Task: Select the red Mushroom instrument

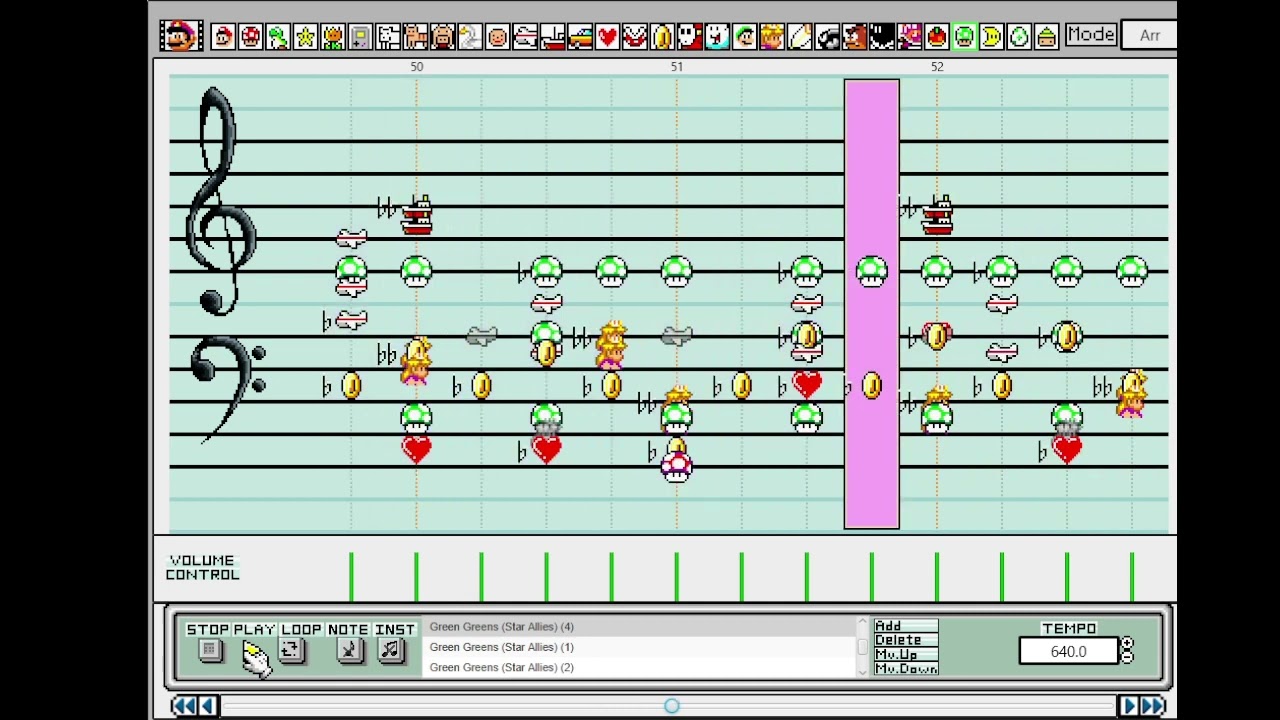Action: coord(250,37)
